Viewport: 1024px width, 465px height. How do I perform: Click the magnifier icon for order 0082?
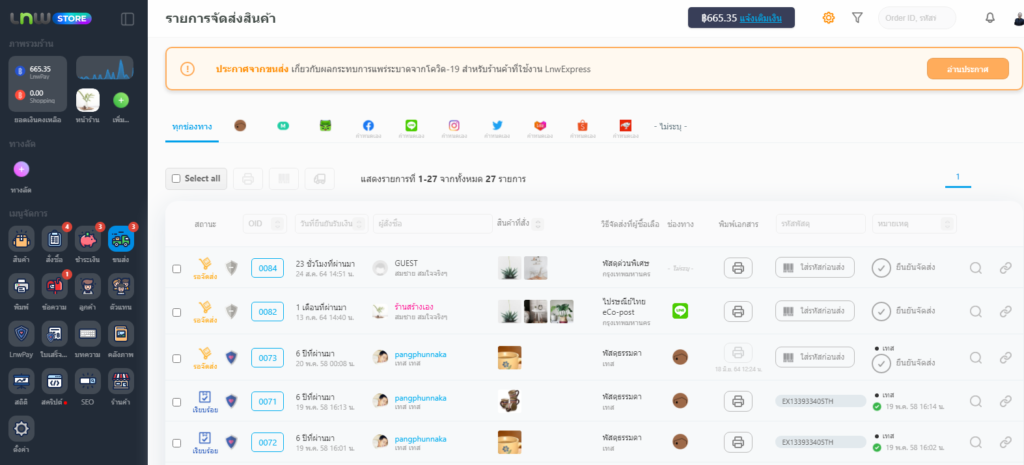click(x=976, y=311)
